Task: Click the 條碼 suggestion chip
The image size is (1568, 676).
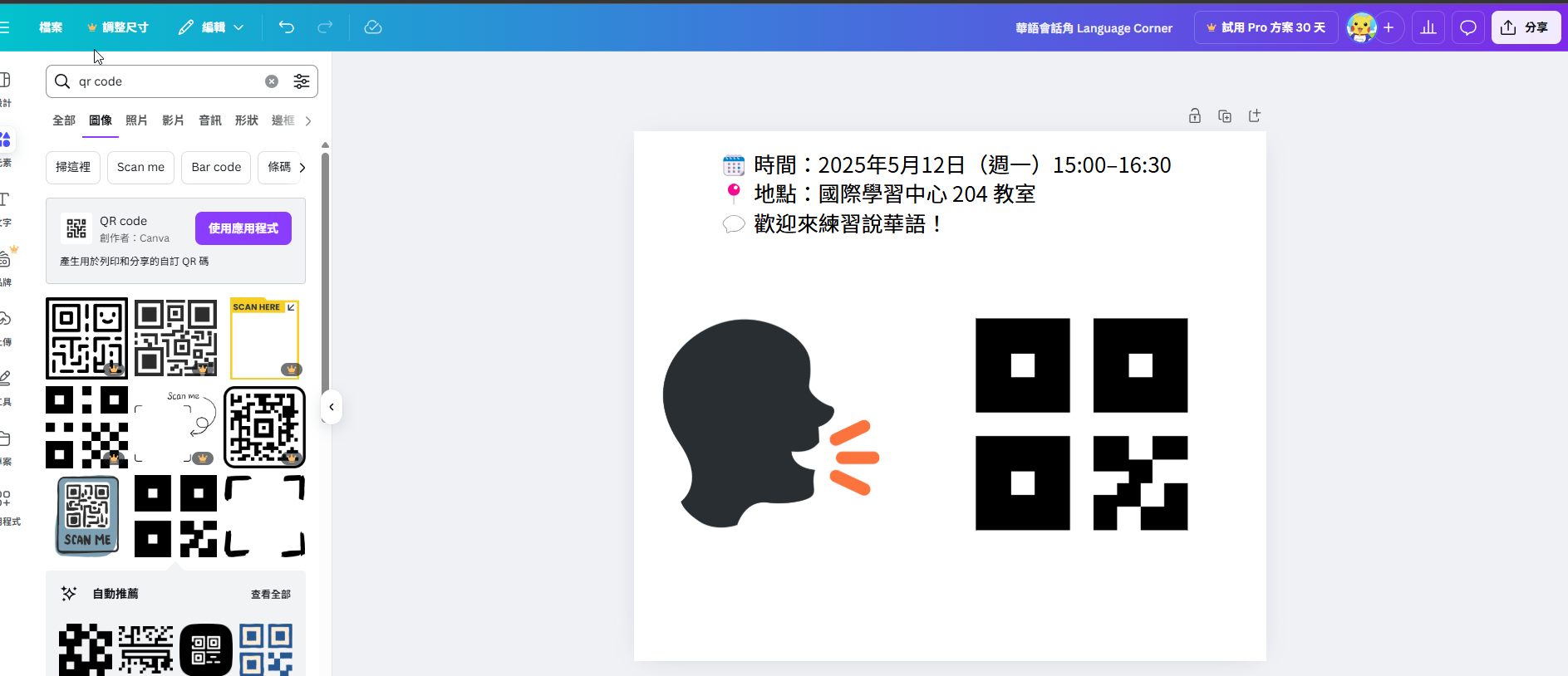Action: [279, 167]
